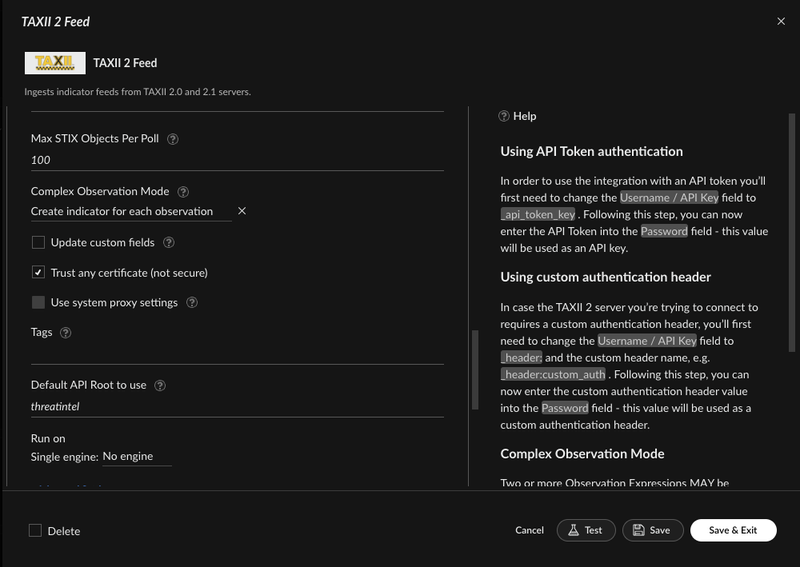This screenshot has width=800, height=567.
Task: Click the TAXII integration logo
Action: point(54,63)
